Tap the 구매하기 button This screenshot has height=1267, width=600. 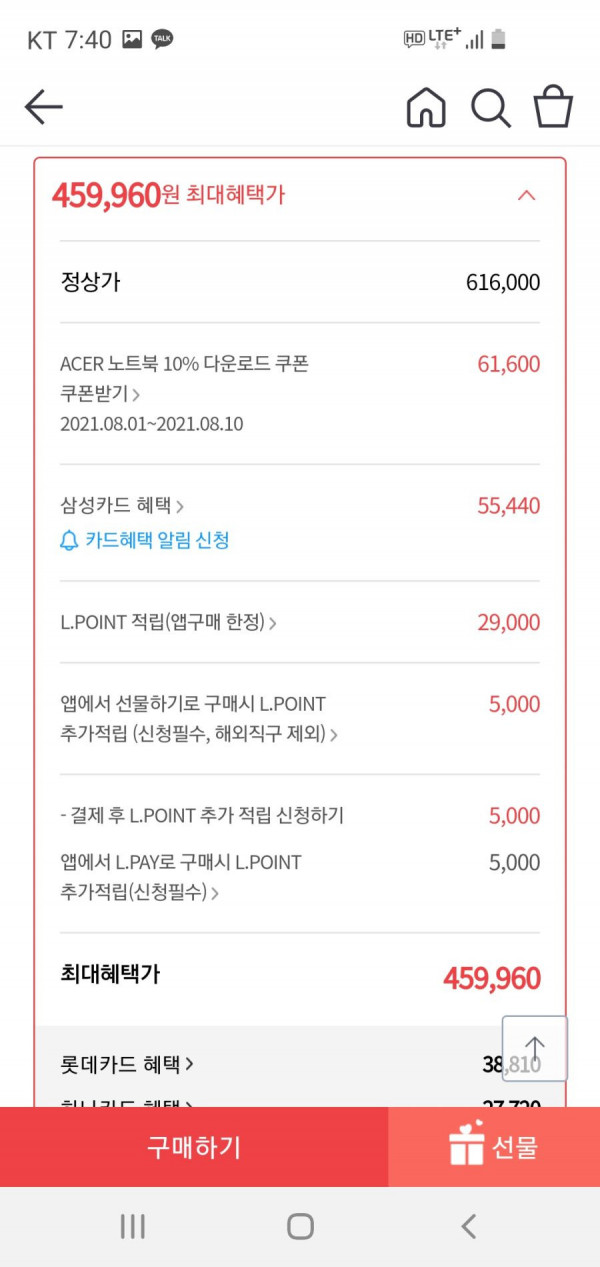coord(194,1147)
